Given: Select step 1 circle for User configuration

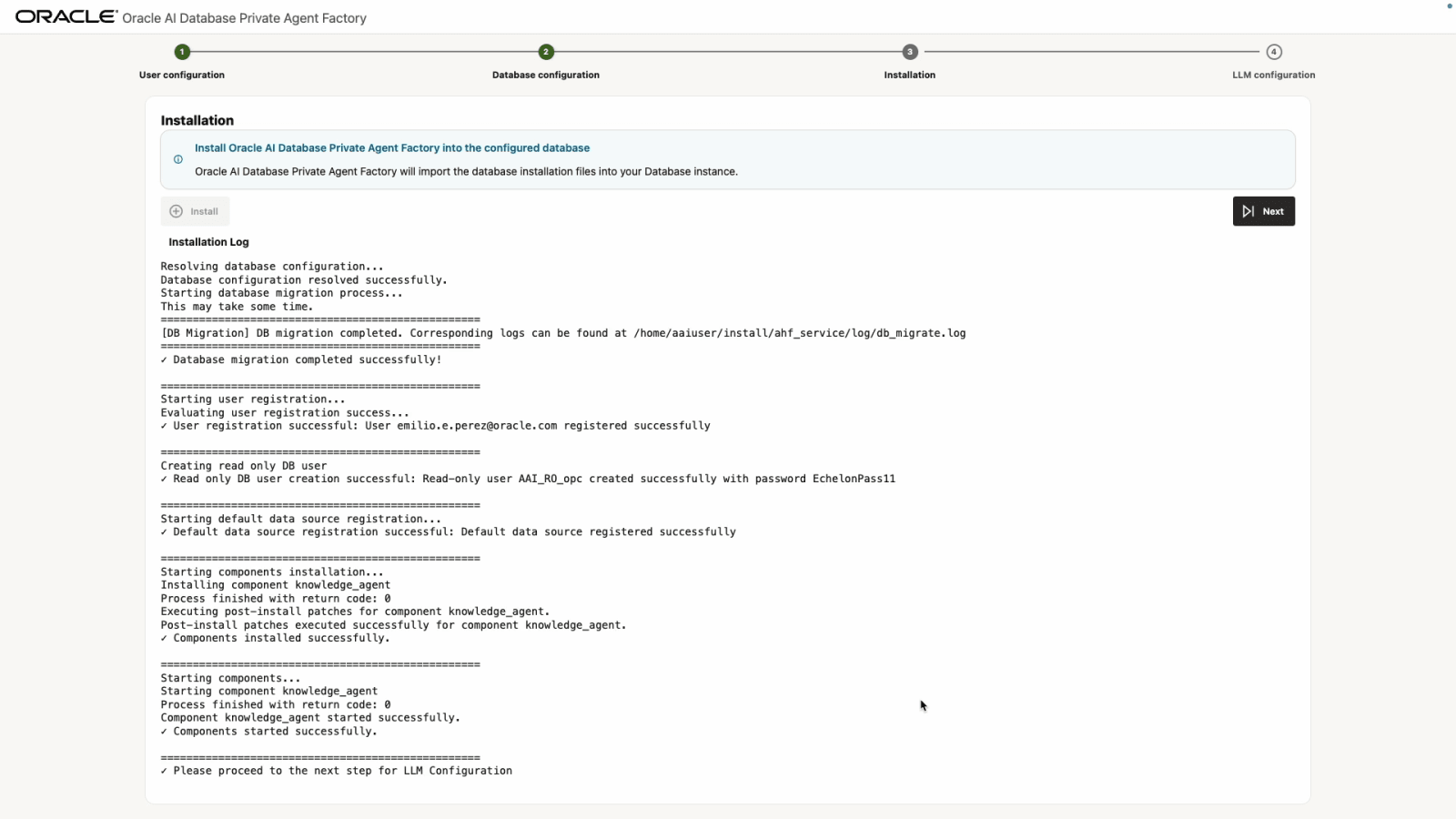Looking at the screenshot, I should click(182, 52).
